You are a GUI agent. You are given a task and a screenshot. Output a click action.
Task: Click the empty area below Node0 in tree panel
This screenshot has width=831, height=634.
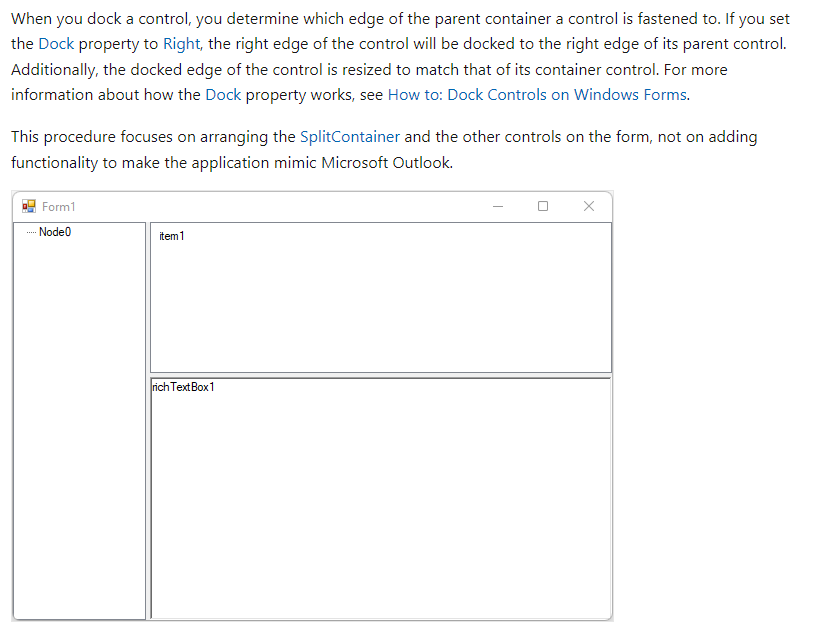point(80,450)
